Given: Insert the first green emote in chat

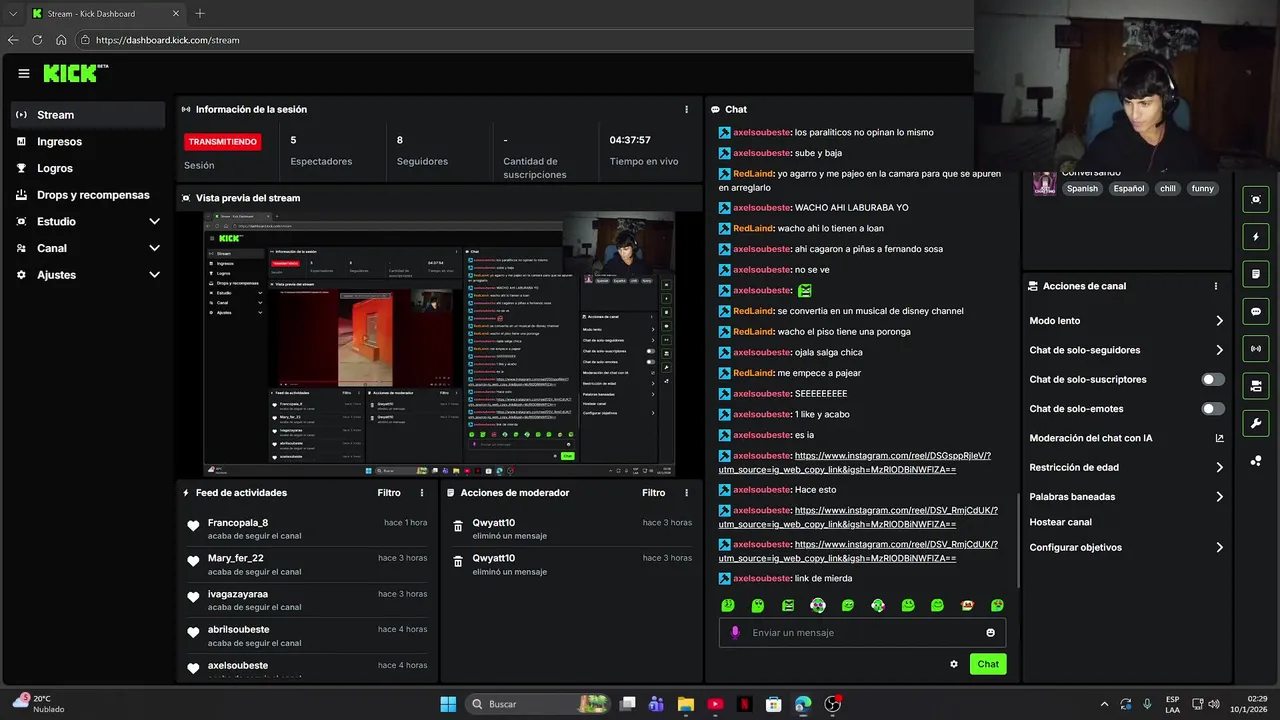Looking at the screenshot, I should click(728, 605).
